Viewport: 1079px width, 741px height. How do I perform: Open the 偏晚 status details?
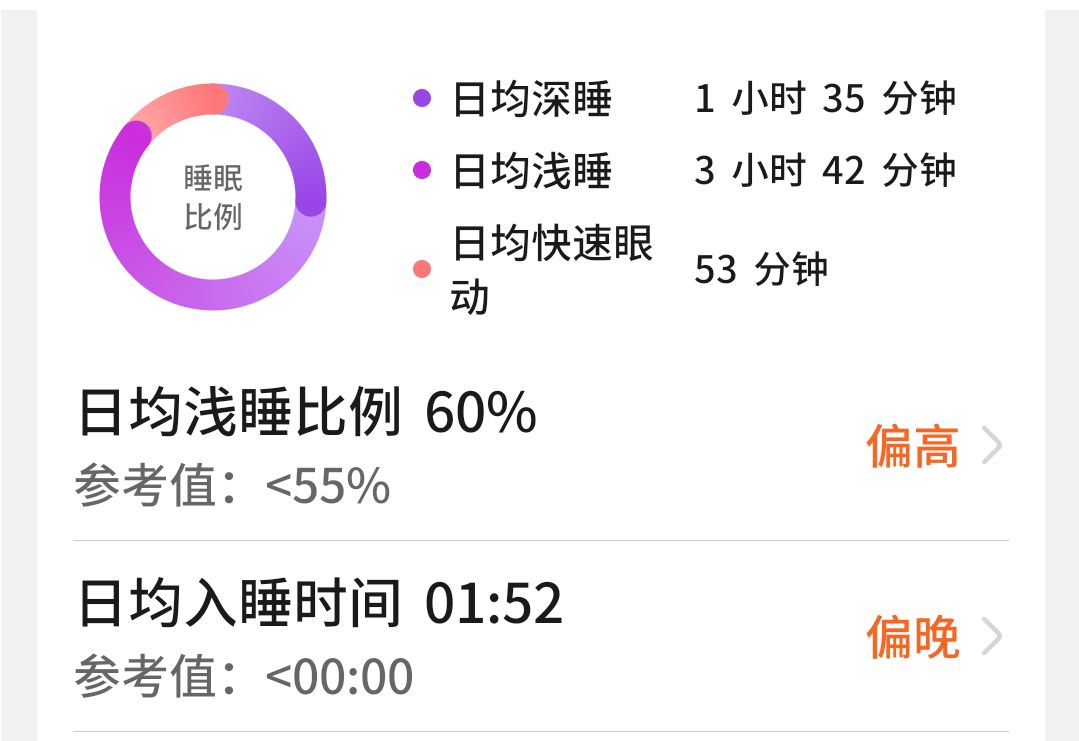912,637
